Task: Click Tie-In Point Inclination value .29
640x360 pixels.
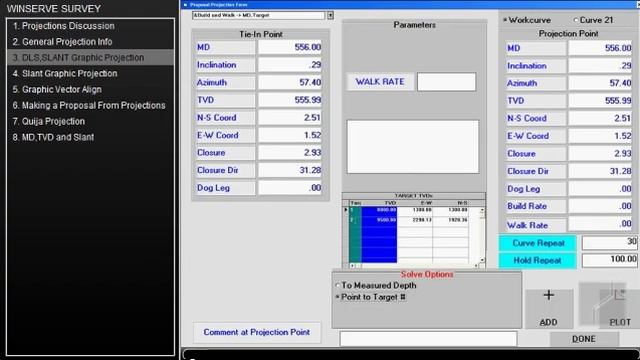Action: pyautogui.click(x=290, y=64)
